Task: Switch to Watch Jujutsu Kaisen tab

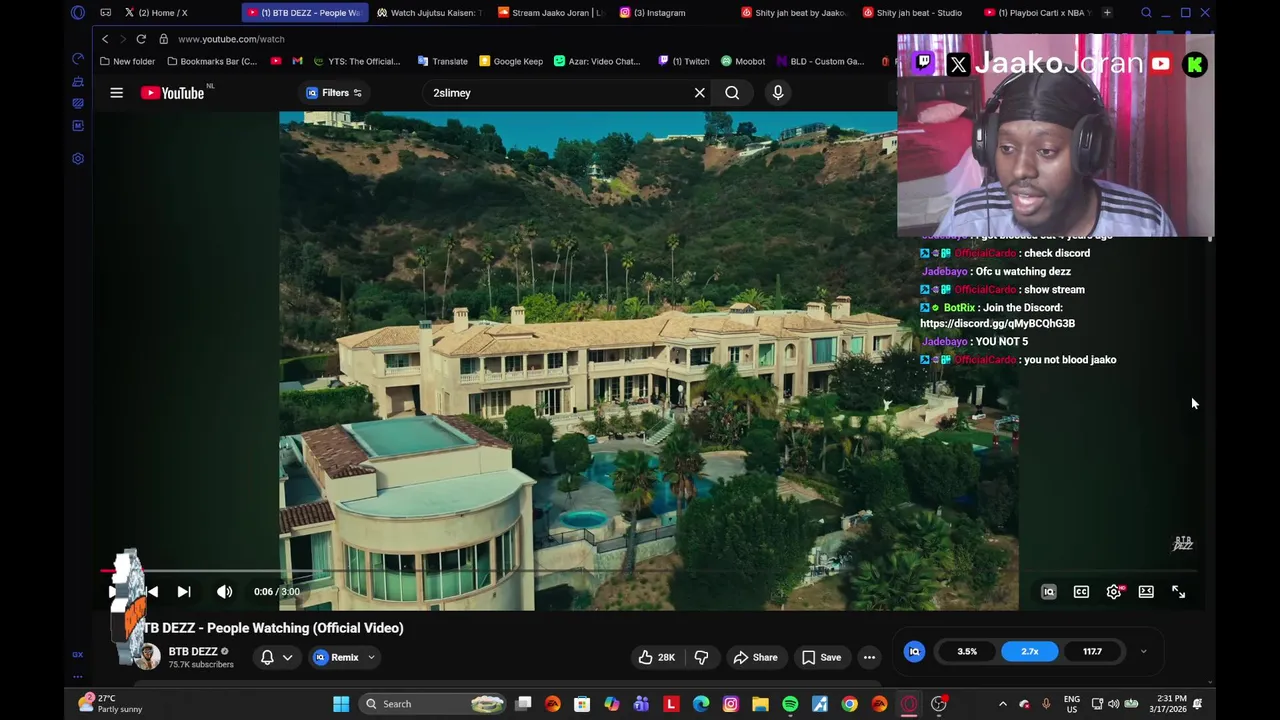Action: click(x=430, y=13)
